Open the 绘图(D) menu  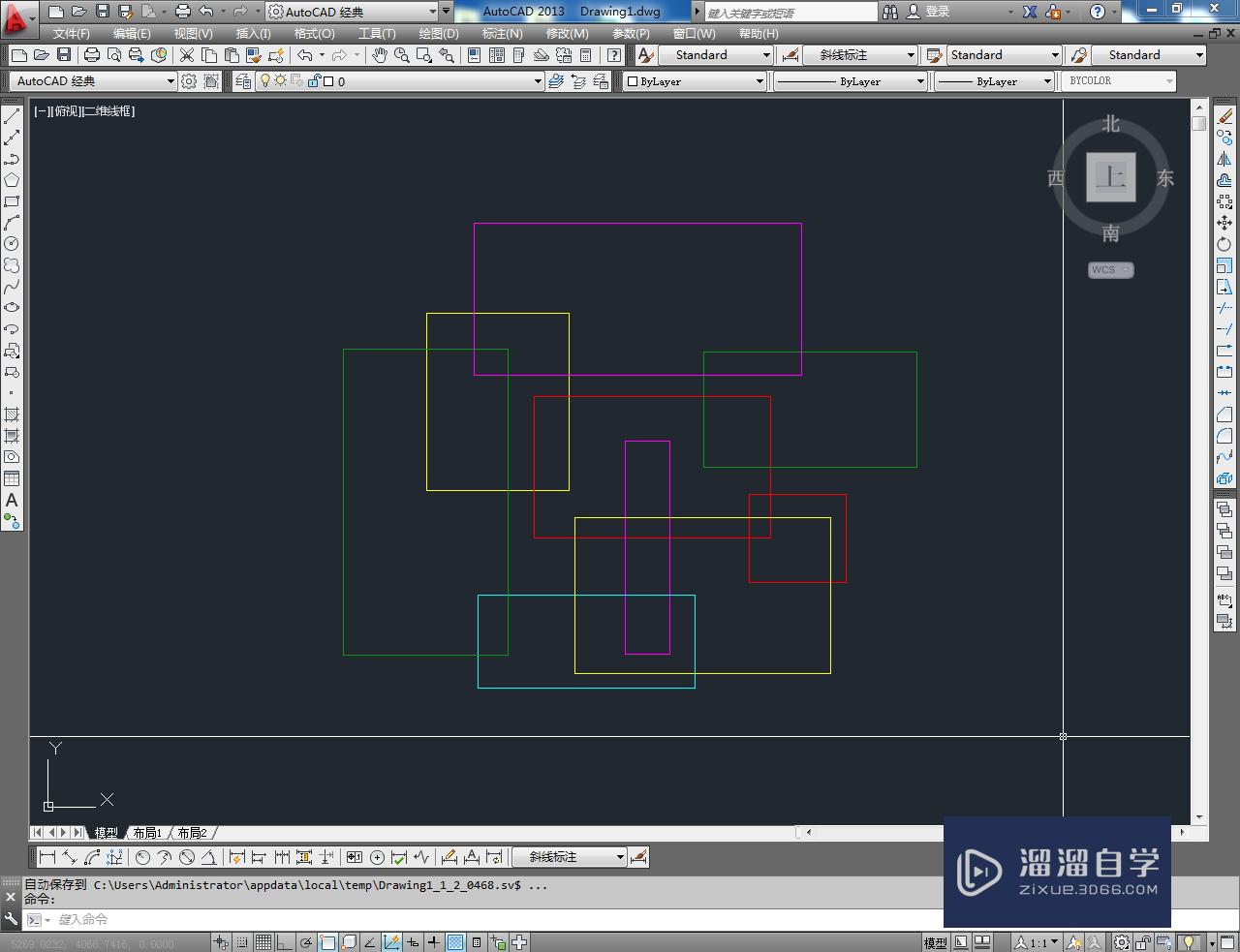coord(439,33)
